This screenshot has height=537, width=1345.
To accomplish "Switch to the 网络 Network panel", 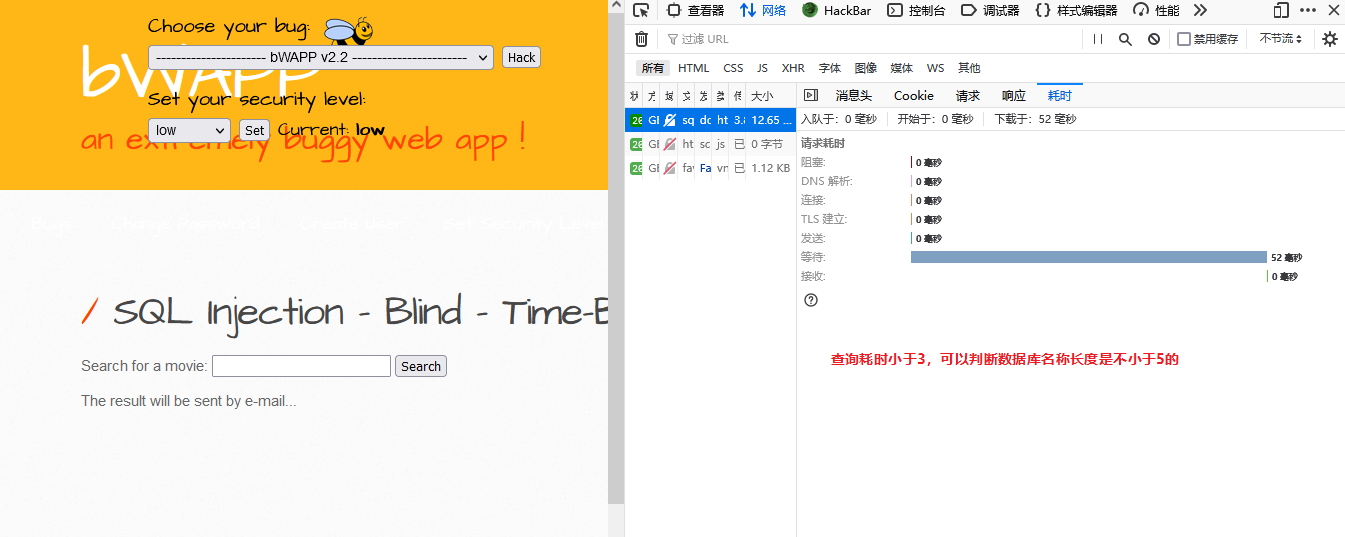I will click(x=763, y=10).
